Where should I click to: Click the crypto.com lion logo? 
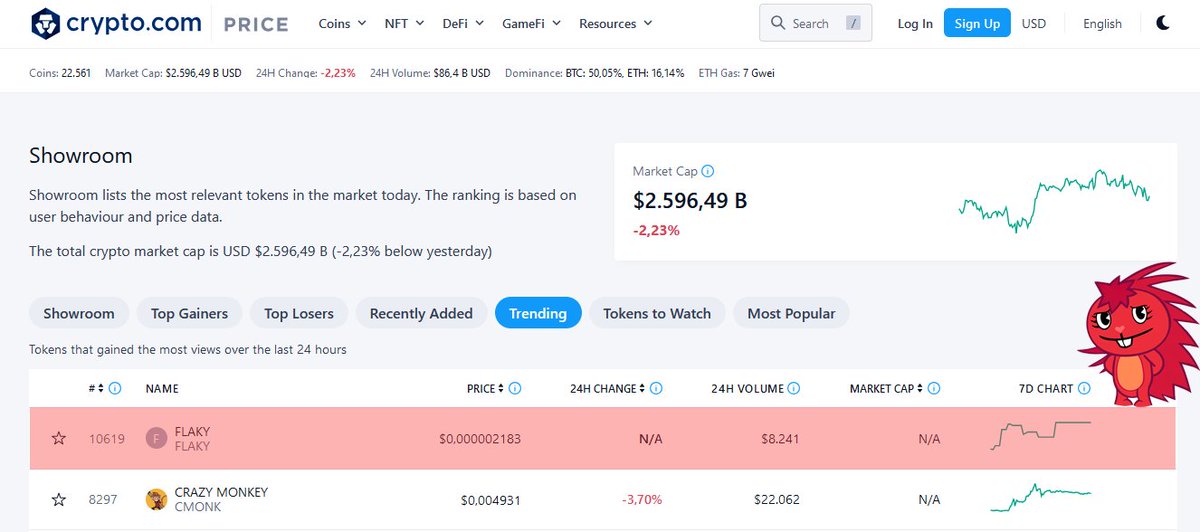click(x=46, y=23)
